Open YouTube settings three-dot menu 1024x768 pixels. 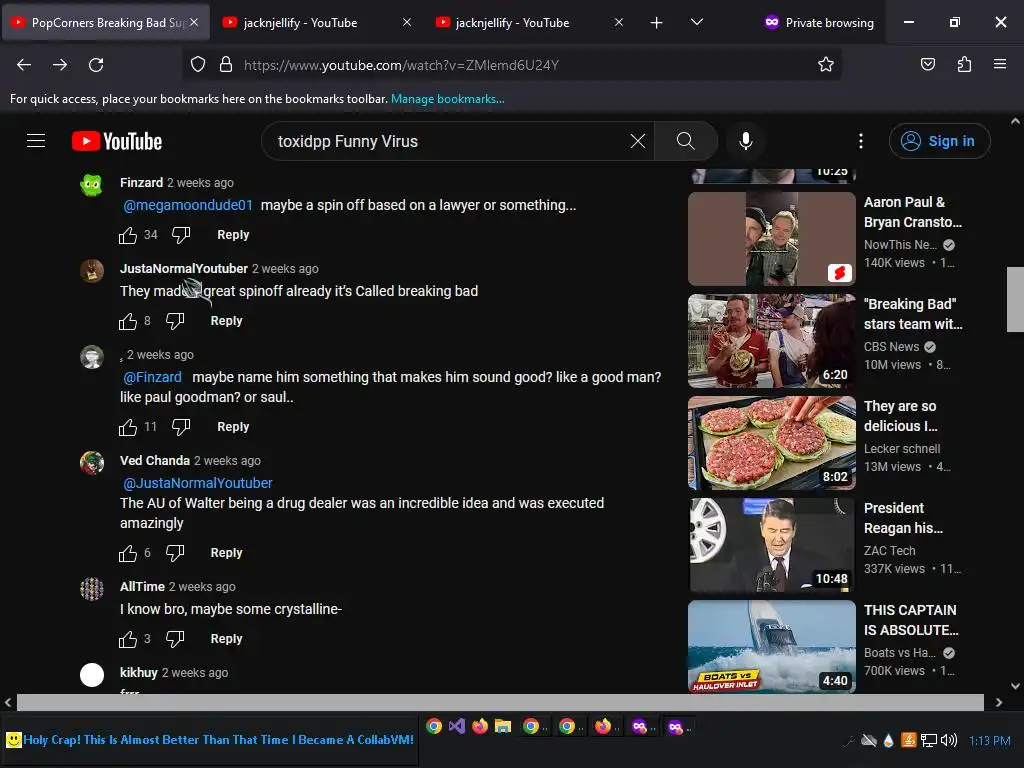pyautogui.click(x=861, y=141)
